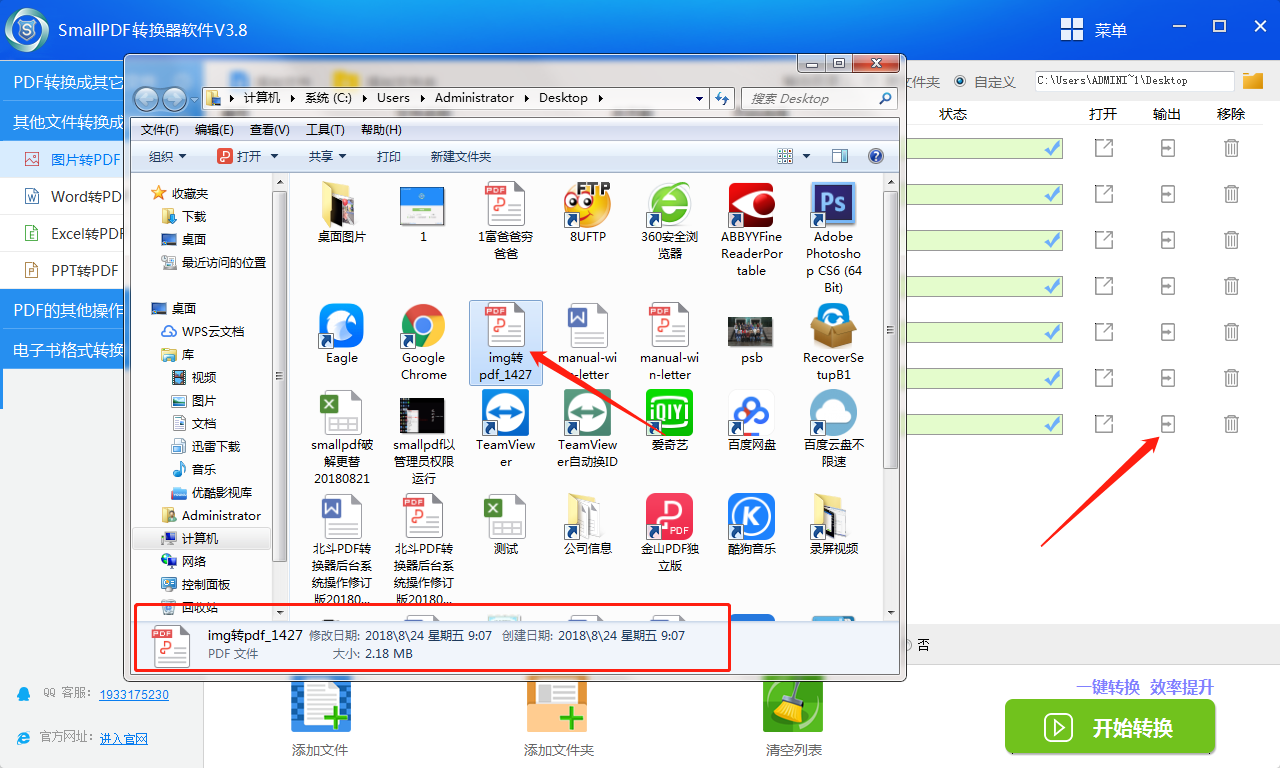This screenshot has width=1280, height=768.
Task: Click the 清空列表 broom icon
Action: coord(793,704)
